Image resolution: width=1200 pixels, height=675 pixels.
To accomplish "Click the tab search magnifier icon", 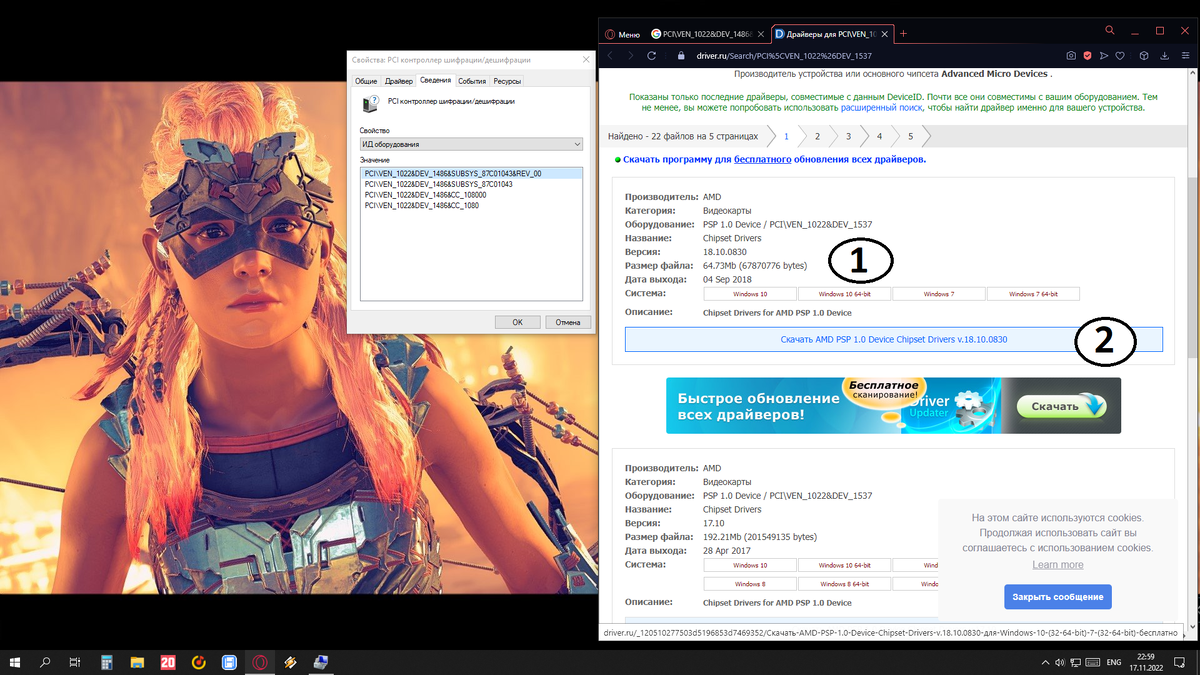I will pyautogui.click(x=1110, y=31).
